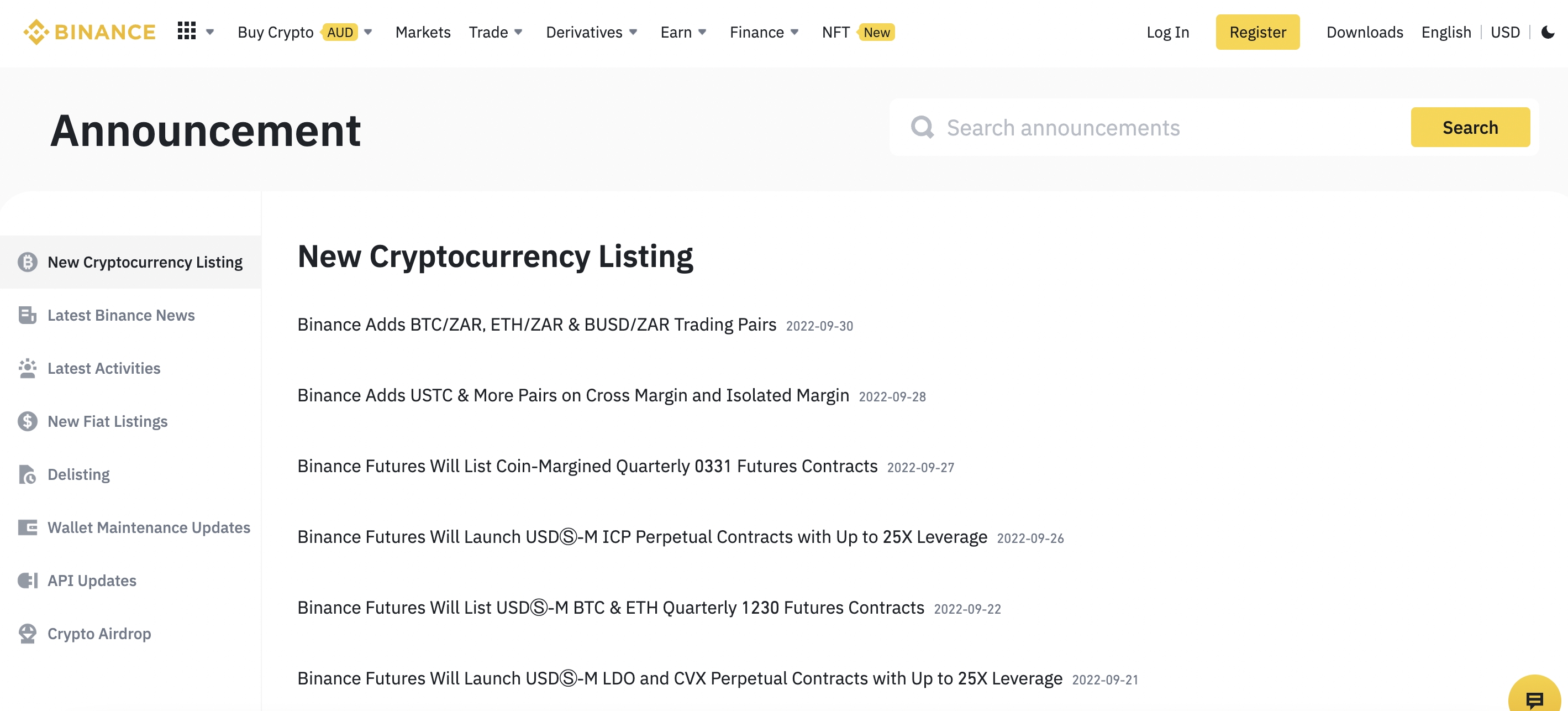
Task: Click the Crypto Airdrop icon
Action: tap(28, 633)
